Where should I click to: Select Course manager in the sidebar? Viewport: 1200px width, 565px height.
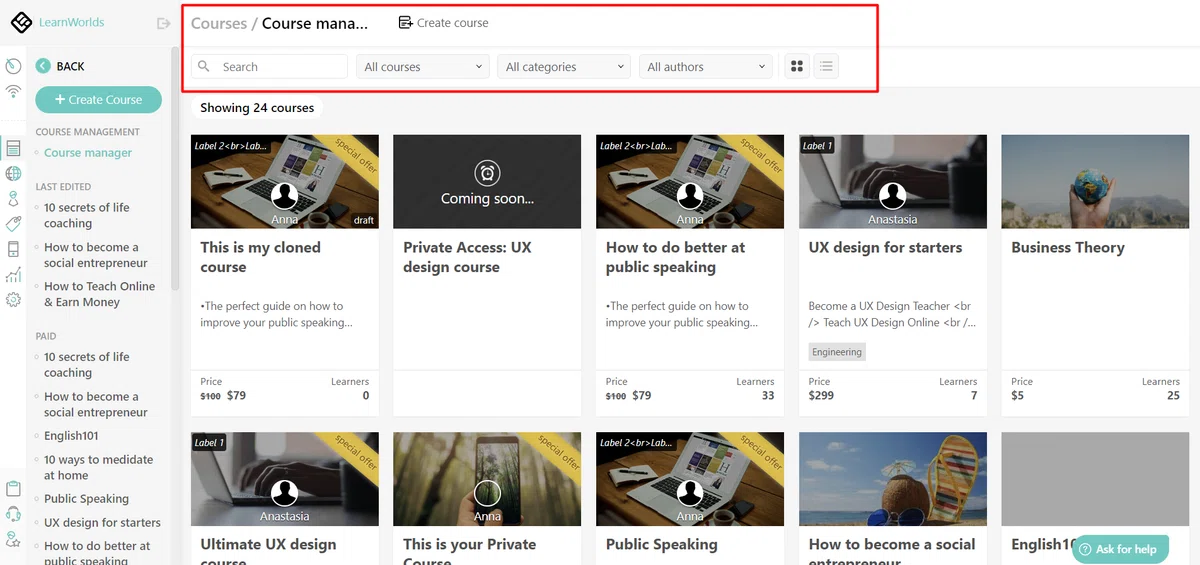click(x=88, y=153)
